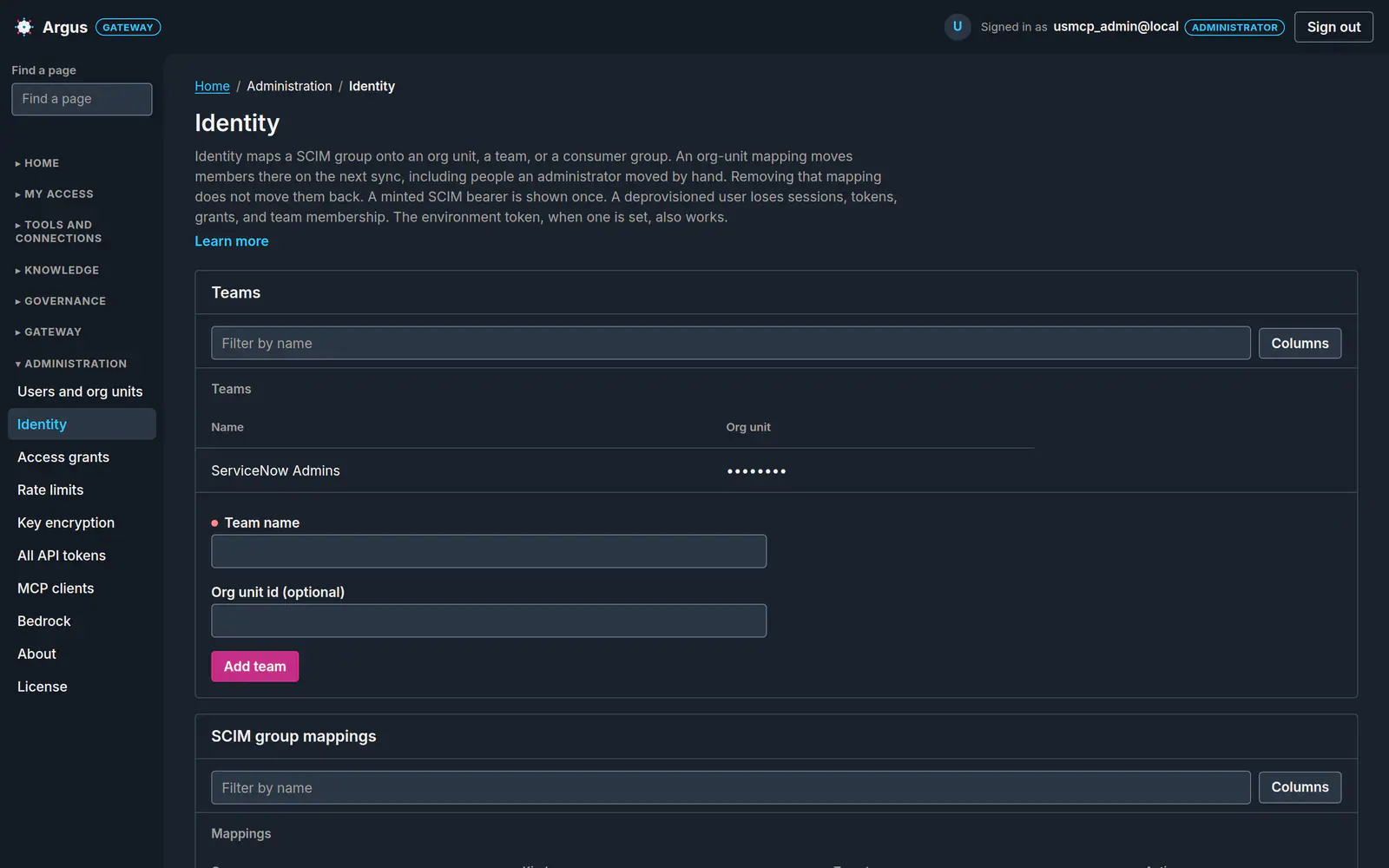Image resolution: width=1389 pixels, height=868 pixels.
Task: Focus SCIM mappings filter by name field
Action: point(730,787)
